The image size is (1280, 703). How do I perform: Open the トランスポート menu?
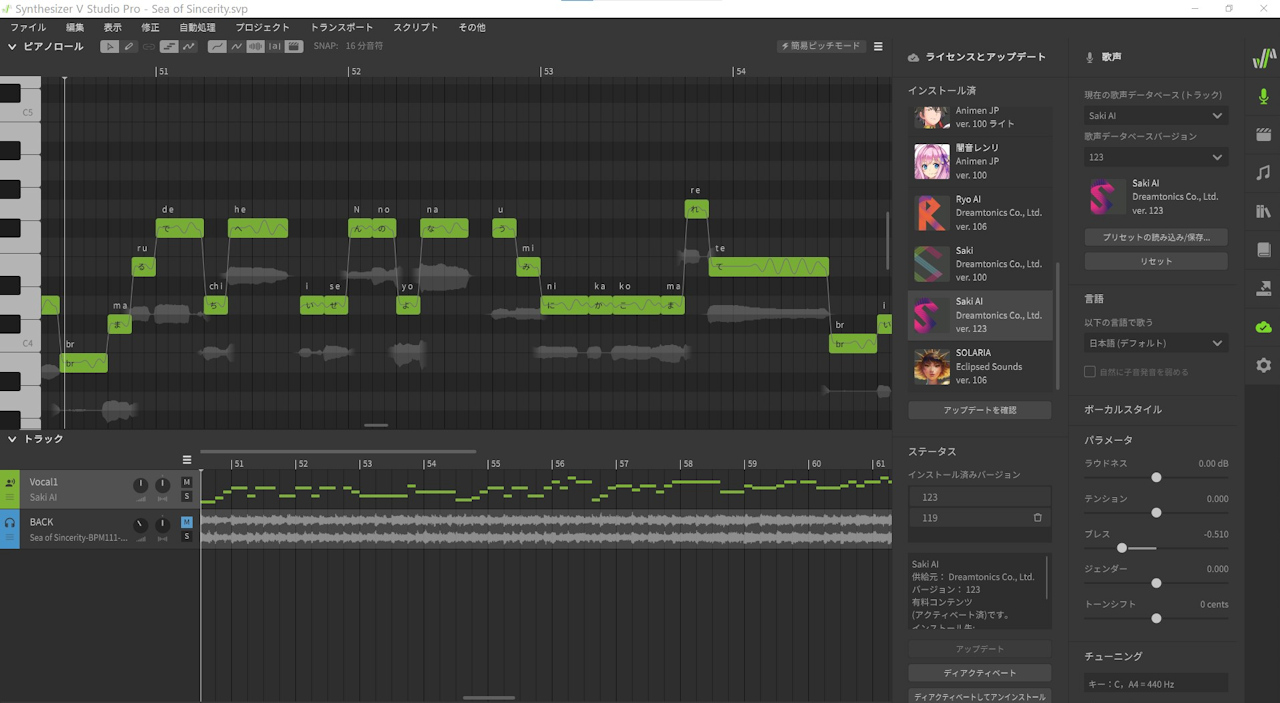click(x=342, y=27)
